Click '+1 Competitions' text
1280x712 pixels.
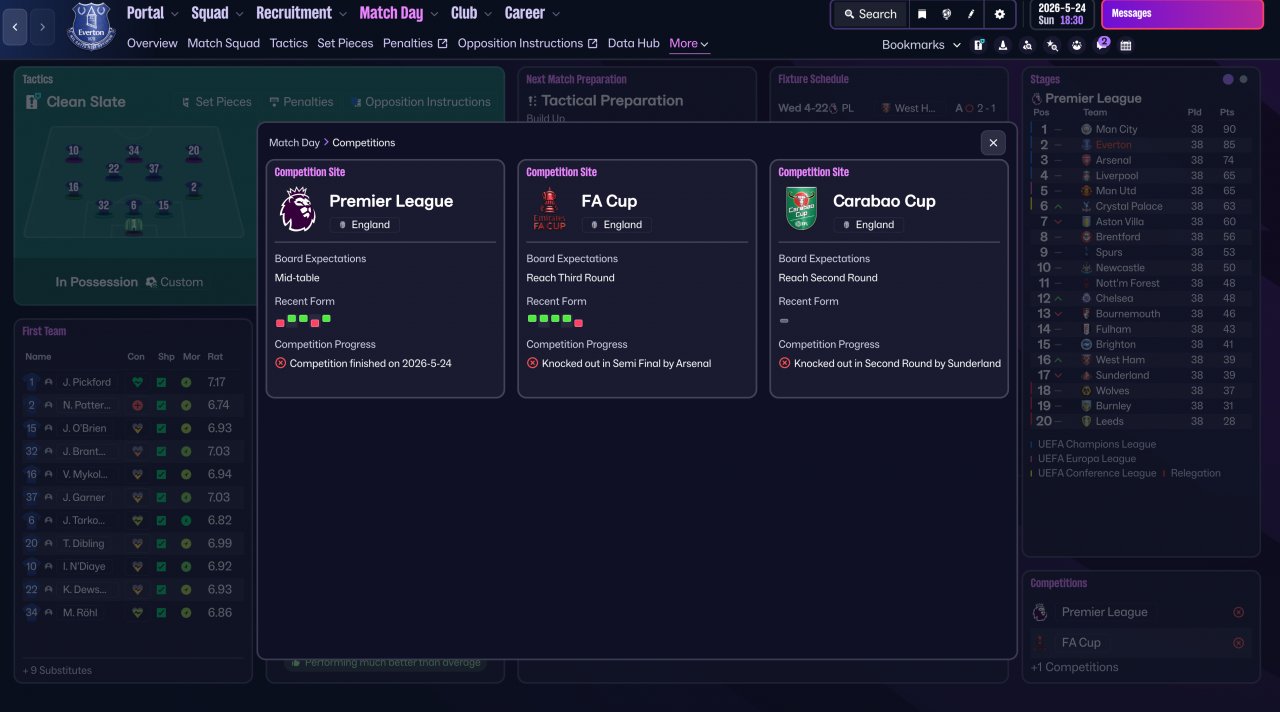click(1075, 667)
